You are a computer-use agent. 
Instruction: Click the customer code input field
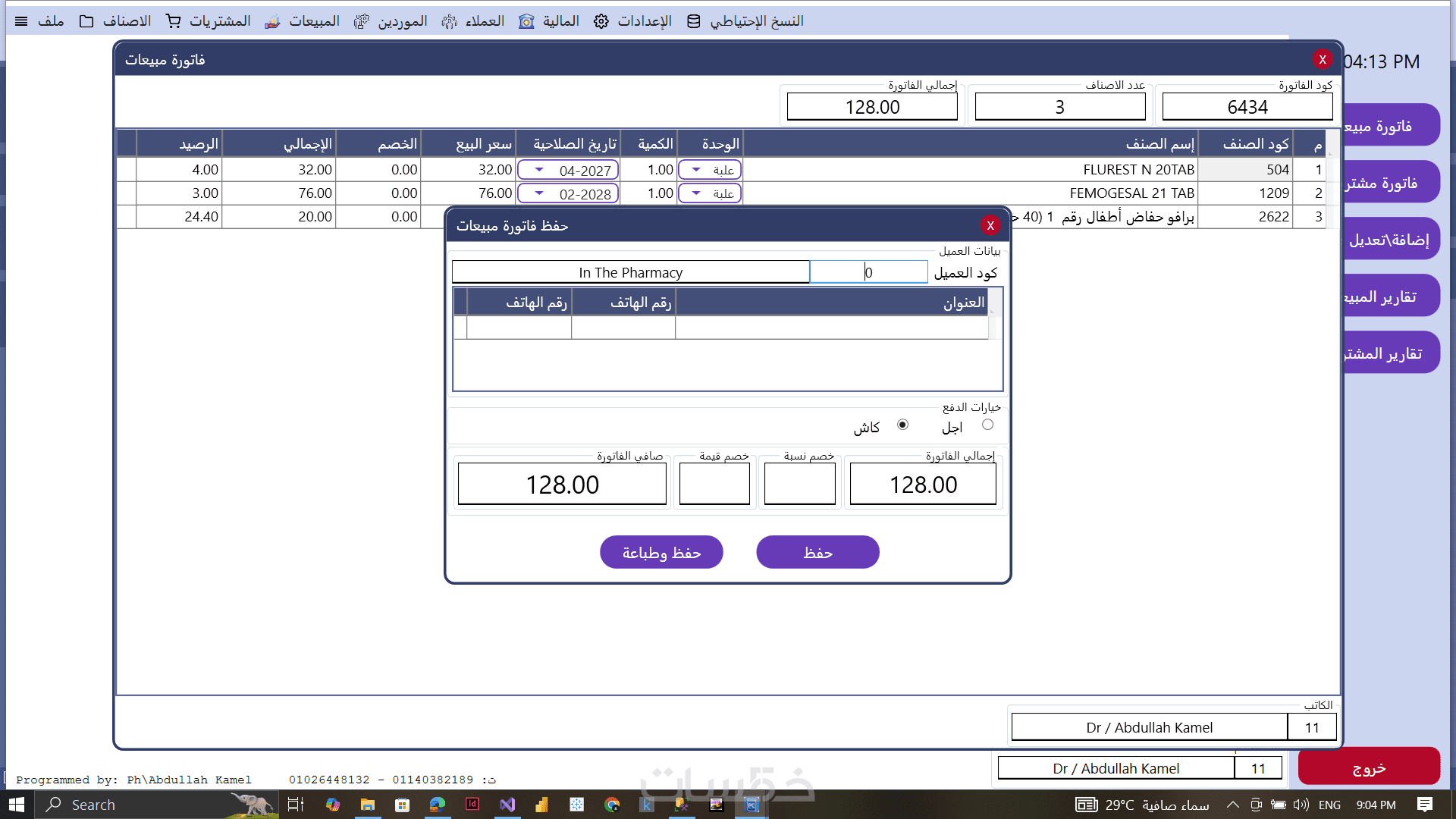coord(869,272)
